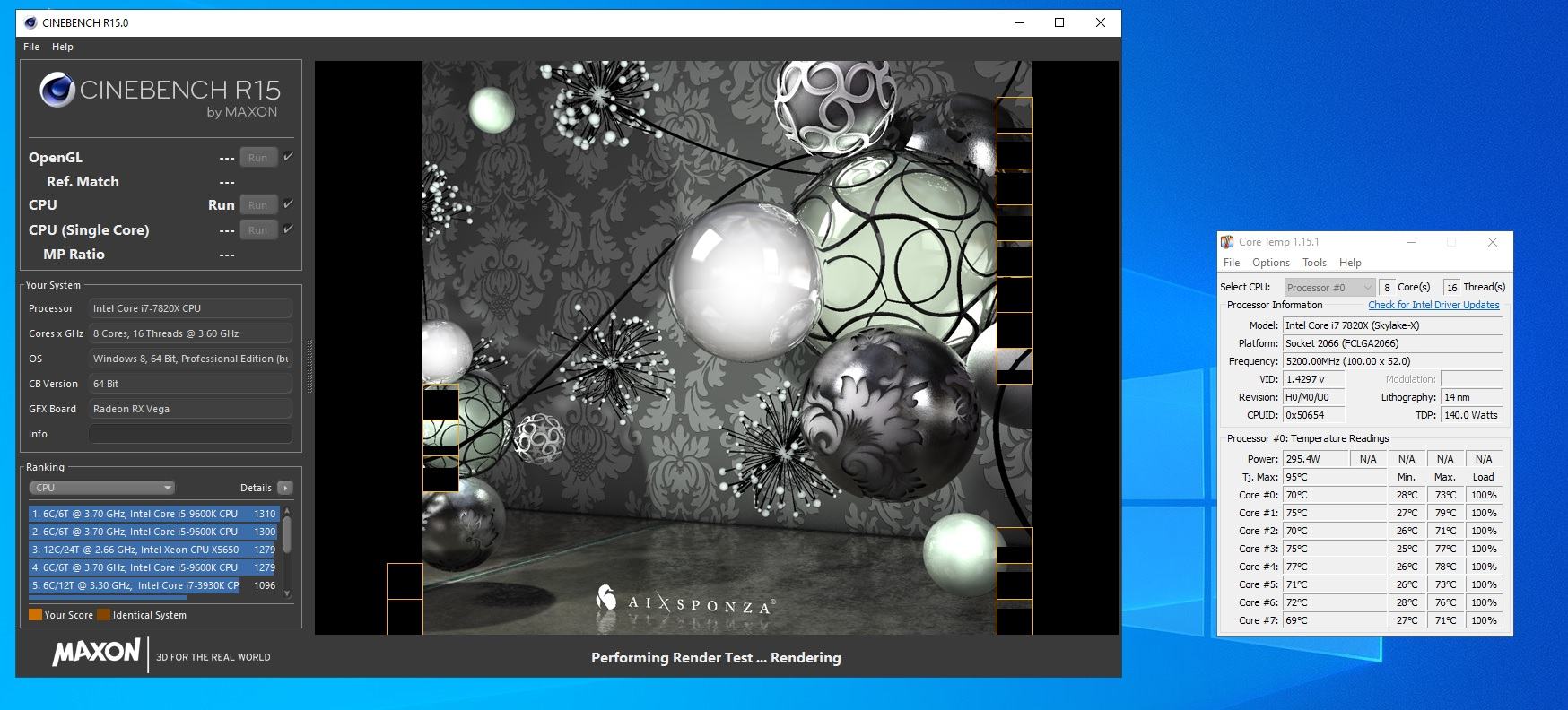Image resolution: width=1568 pixels, height=710 pixels.
Task: Toggle the CPU (Single Core) checkbox
Action: point(288,229)
